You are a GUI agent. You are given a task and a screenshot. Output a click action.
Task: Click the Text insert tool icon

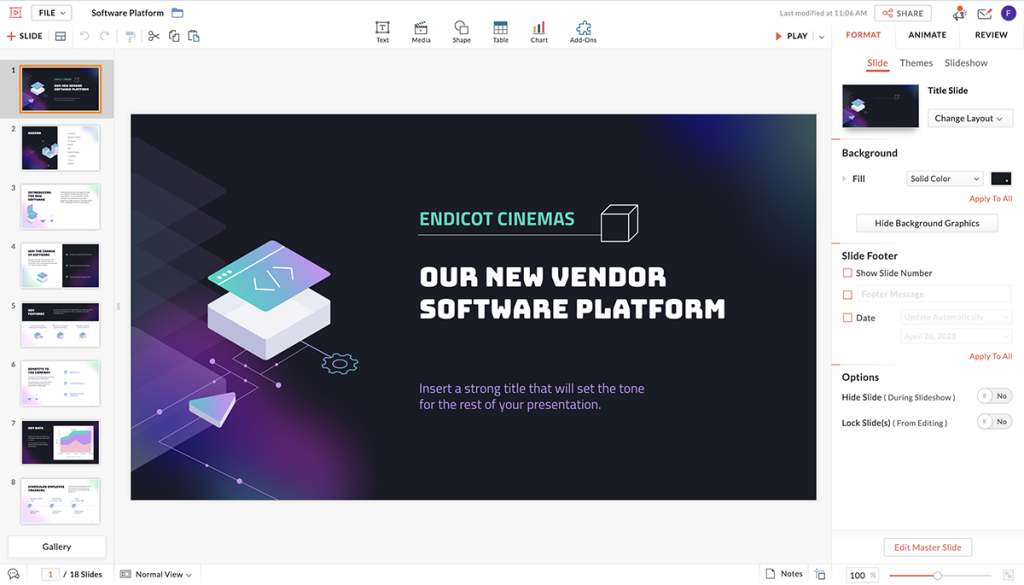pyautogui.click(x=382, y=28)
